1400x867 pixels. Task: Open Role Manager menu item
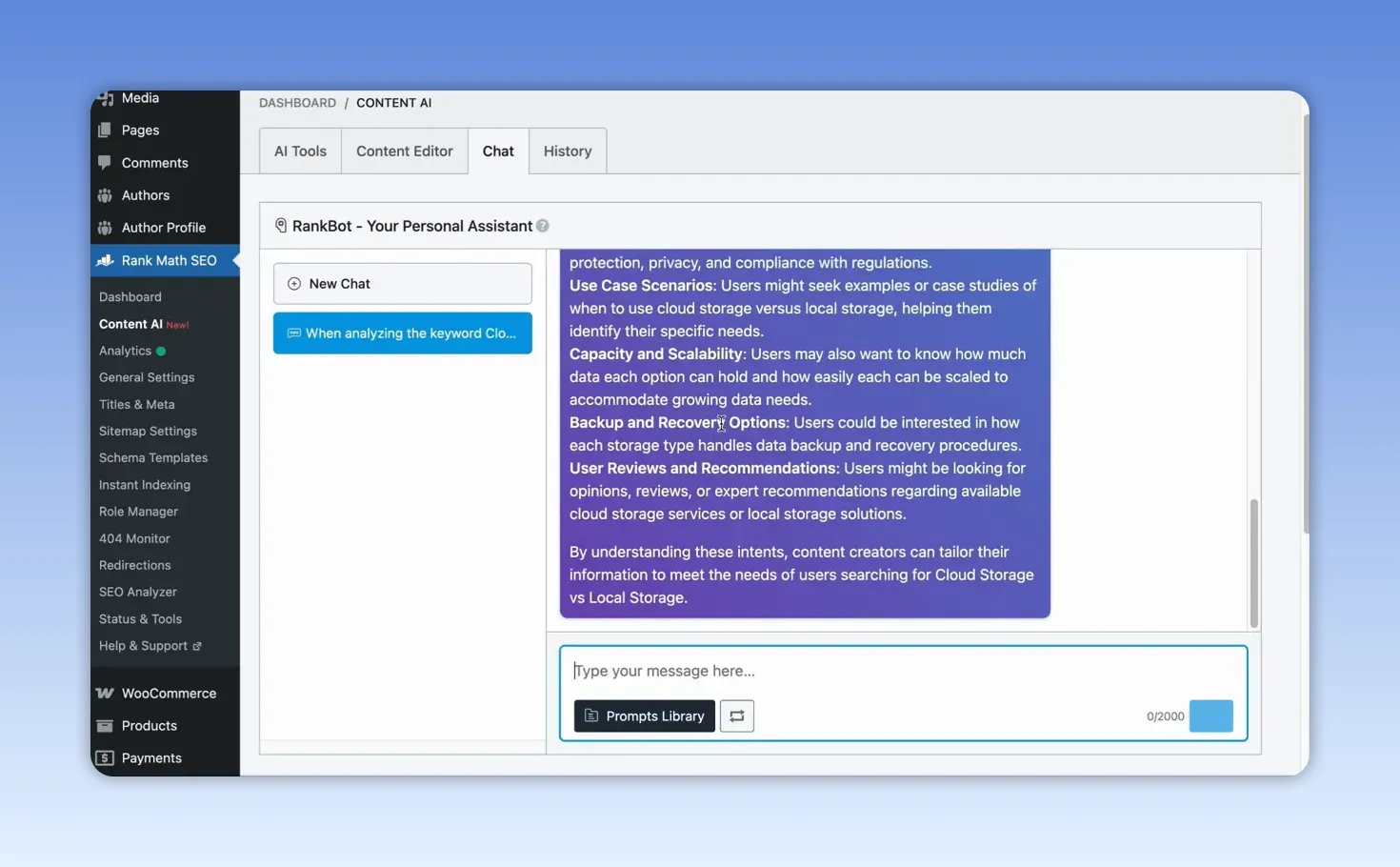coord(139,512)
